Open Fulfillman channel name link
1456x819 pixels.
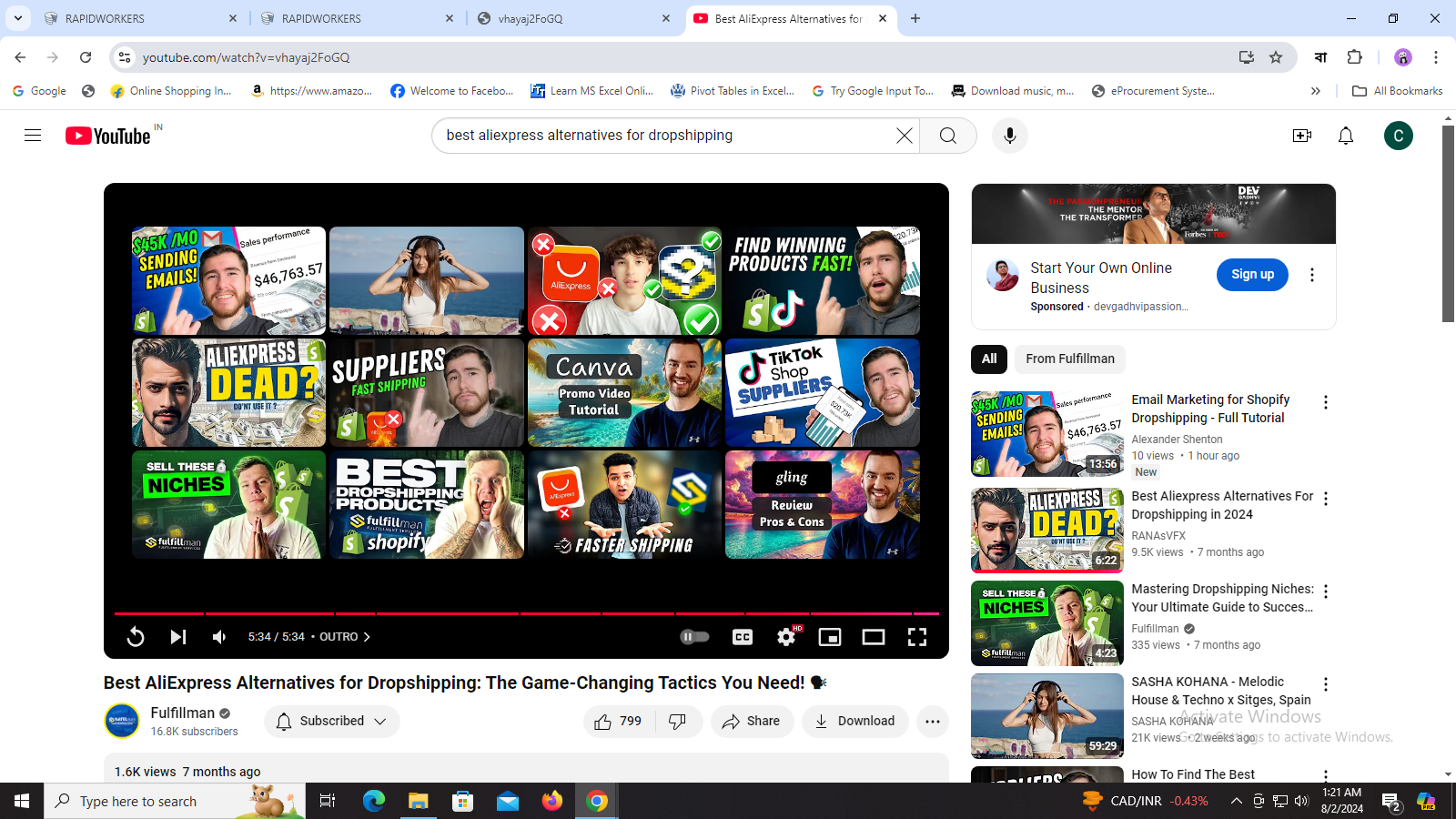click(183, 713)
